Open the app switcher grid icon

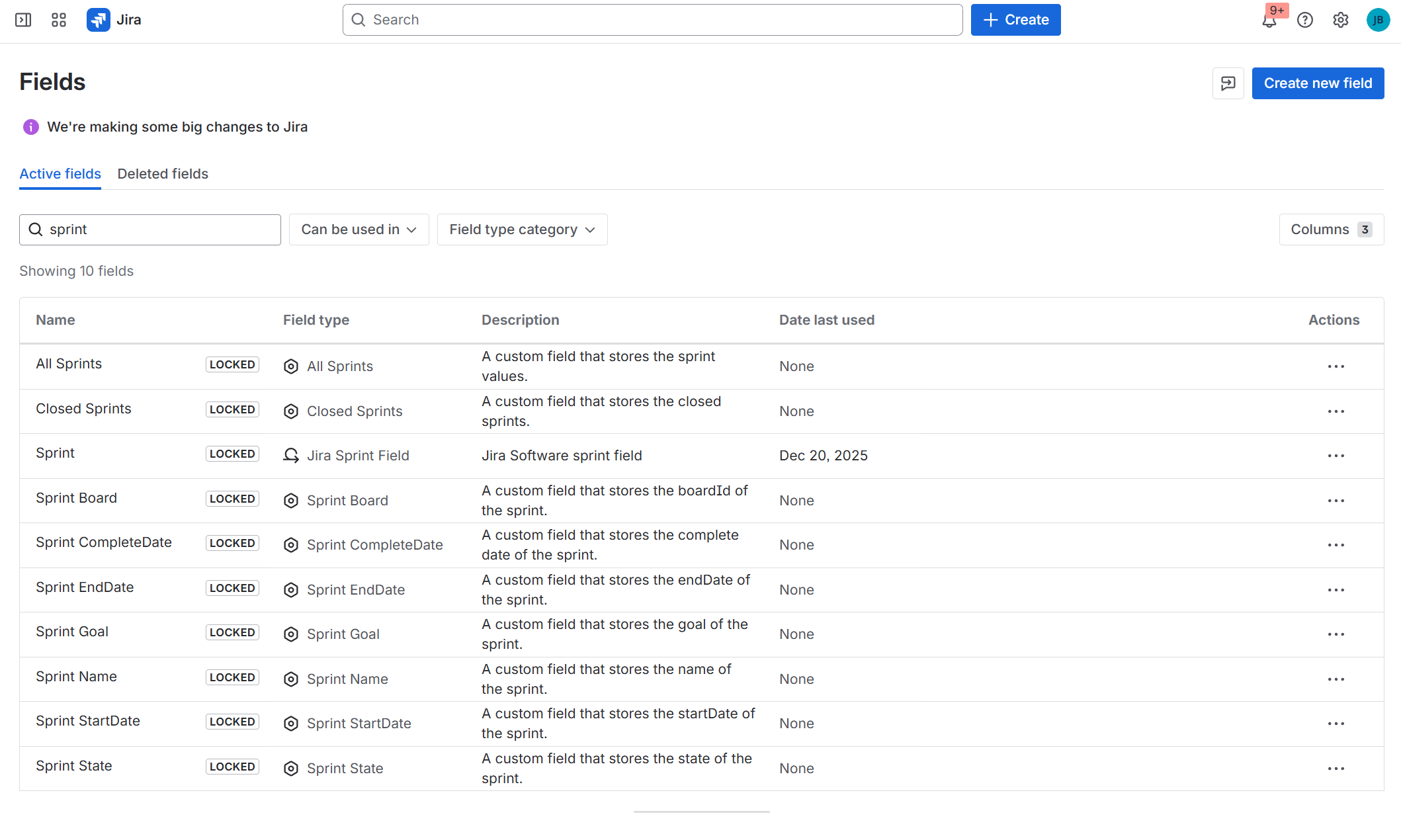pyautogui.click(x=59, y=20)
